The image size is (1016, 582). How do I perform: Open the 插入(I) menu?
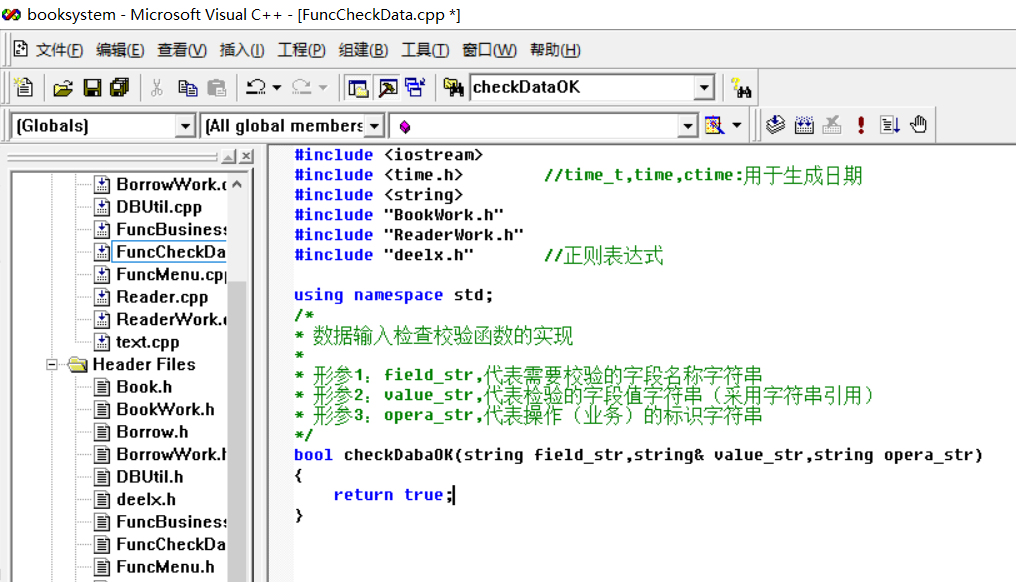(242, 50)
